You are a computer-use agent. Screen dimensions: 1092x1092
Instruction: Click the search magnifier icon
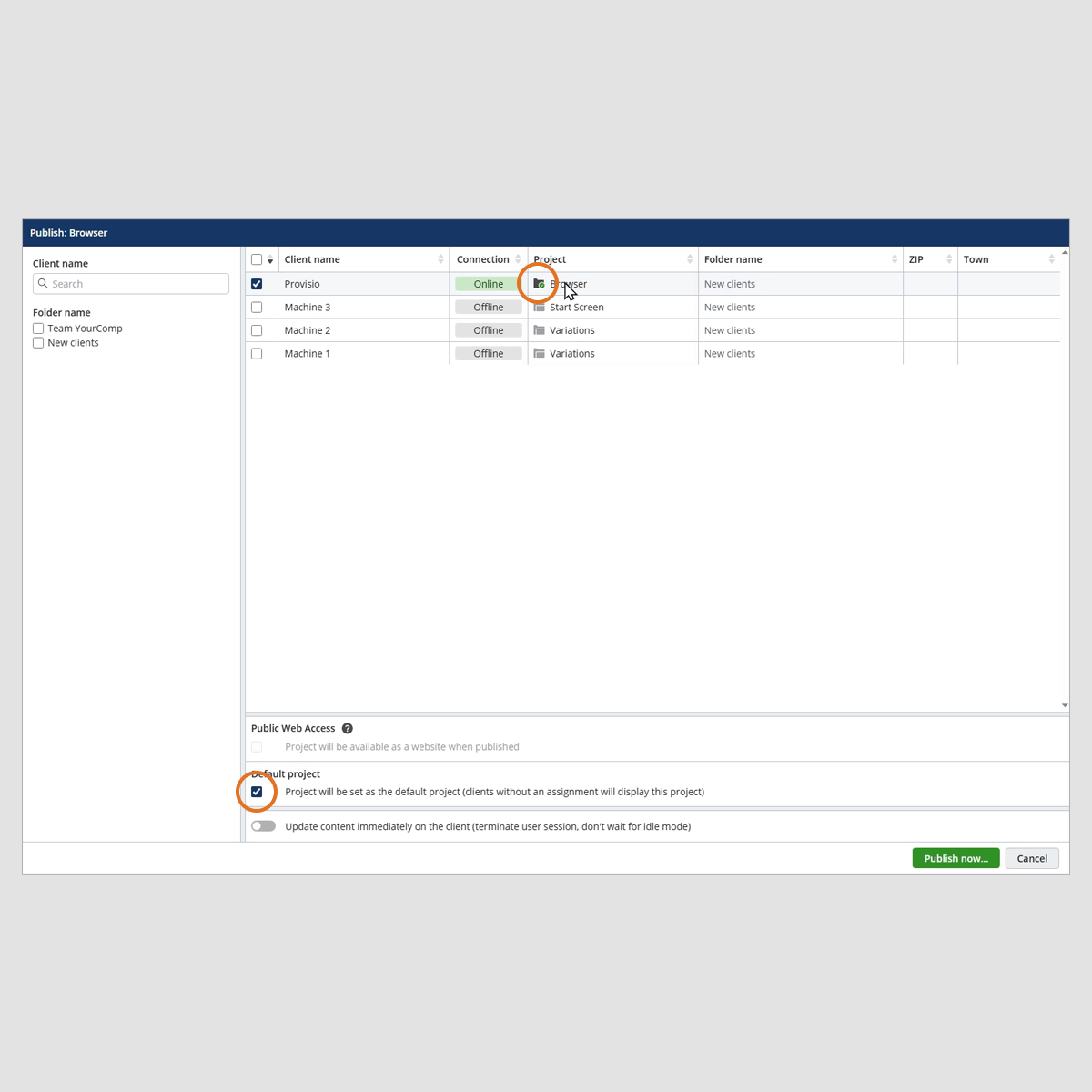pos(43,284)
